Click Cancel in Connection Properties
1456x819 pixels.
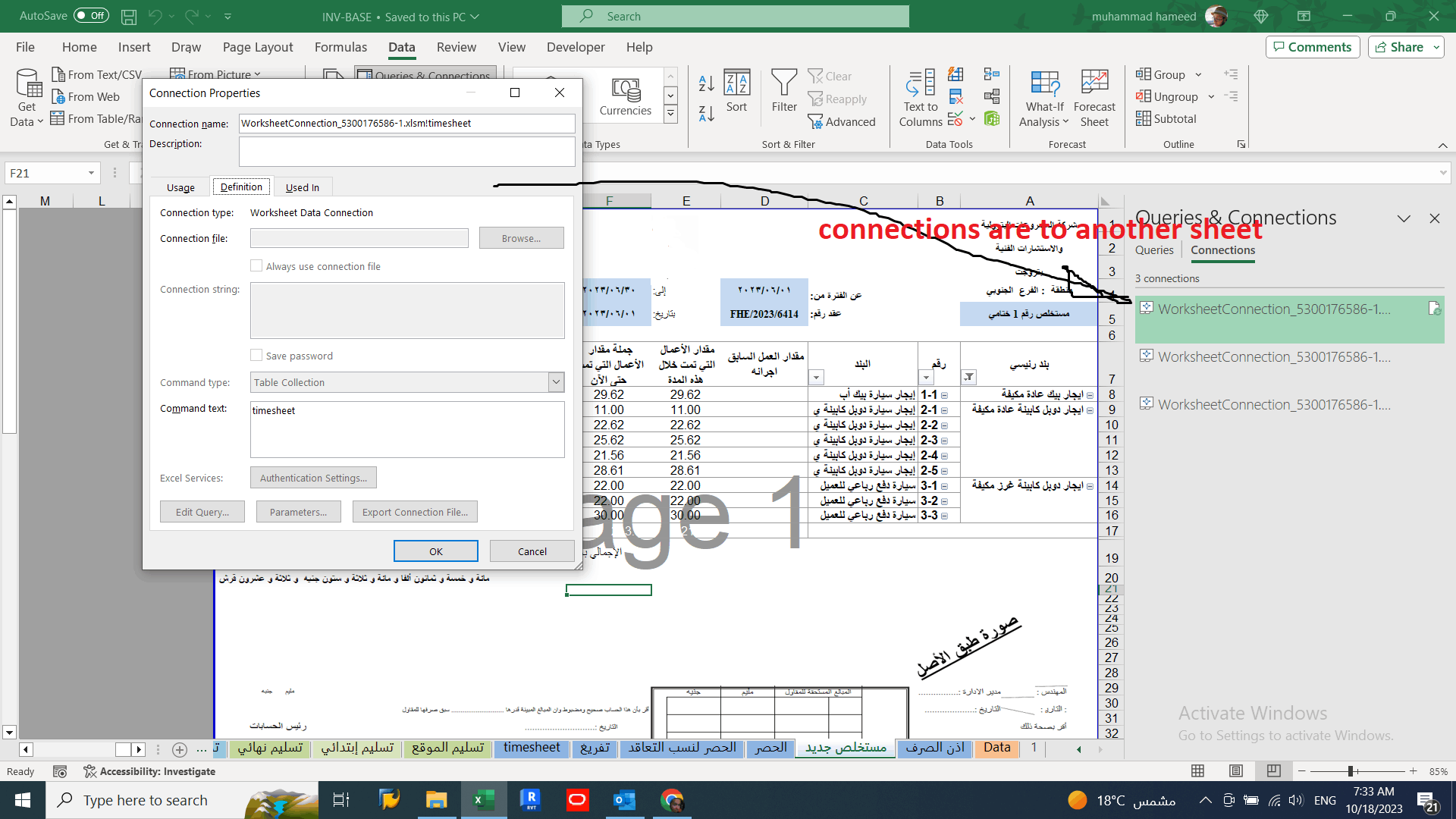click(532, 551)
